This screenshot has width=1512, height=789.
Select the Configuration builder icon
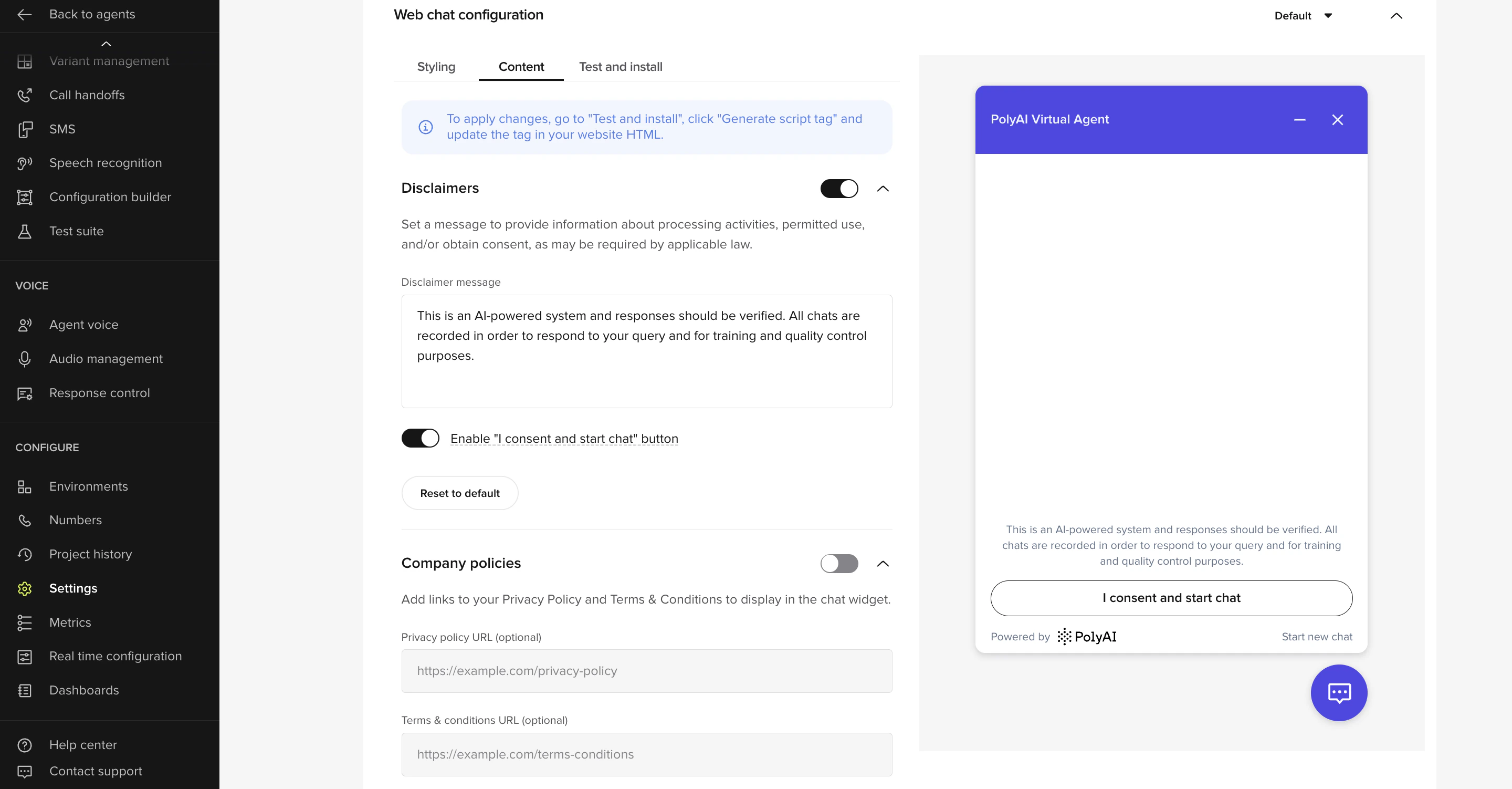[25, 197]
